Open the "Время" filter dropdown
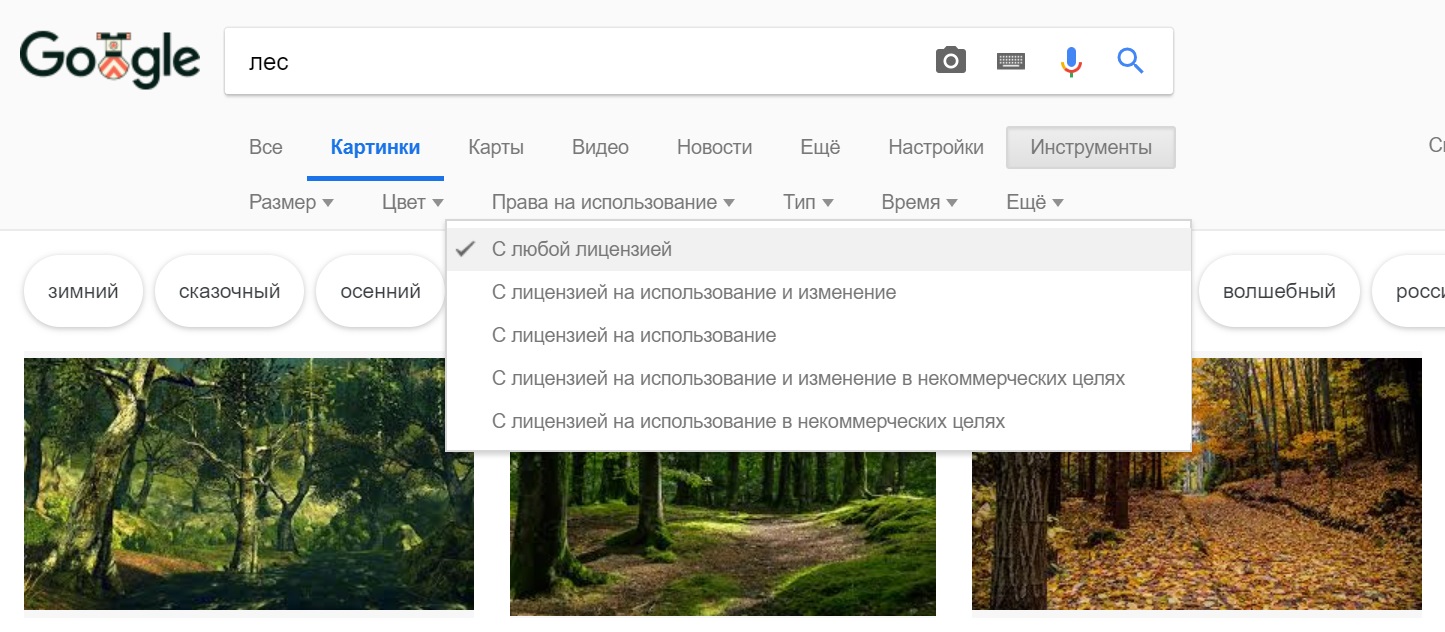 point(919,203)
